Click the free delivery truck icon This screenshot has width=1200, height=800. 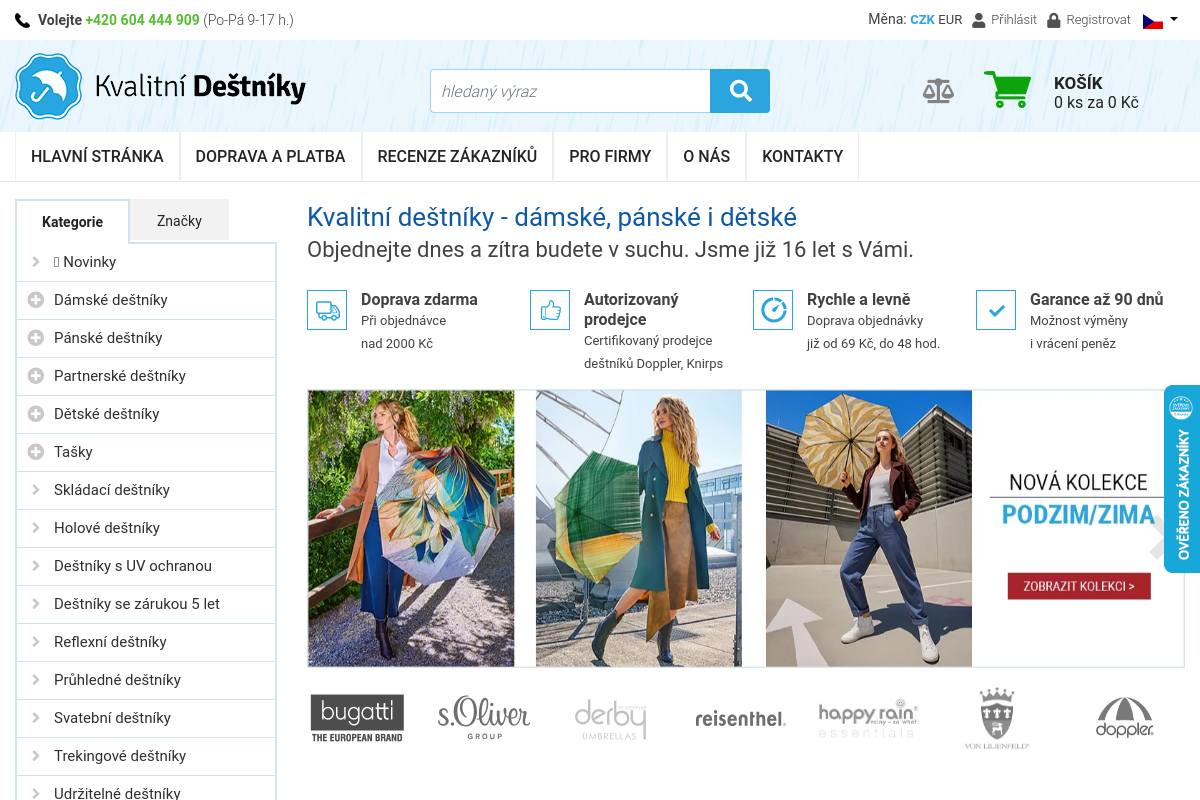click(327, 310)
